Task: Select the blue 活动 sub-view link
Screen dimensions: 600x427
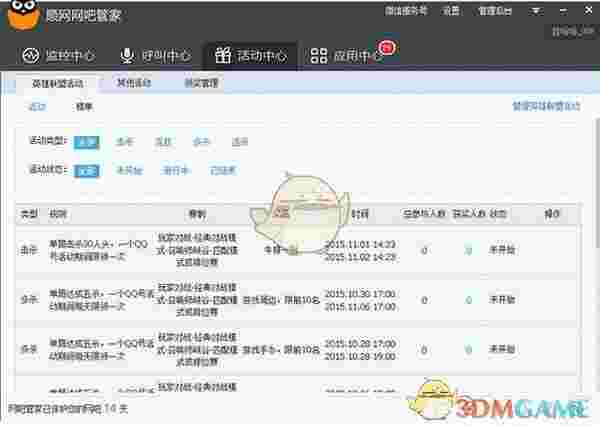Action: (x=37, y=107)
